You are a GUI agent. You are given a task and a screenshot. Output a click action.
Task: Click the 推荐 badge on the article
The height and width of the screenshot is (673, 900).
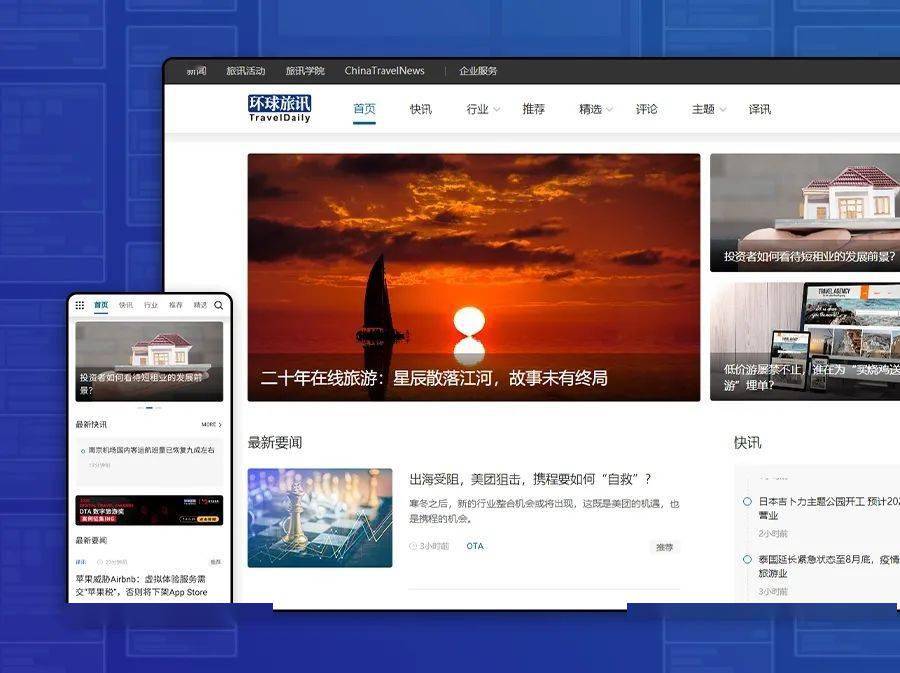[x=664, y=547]
